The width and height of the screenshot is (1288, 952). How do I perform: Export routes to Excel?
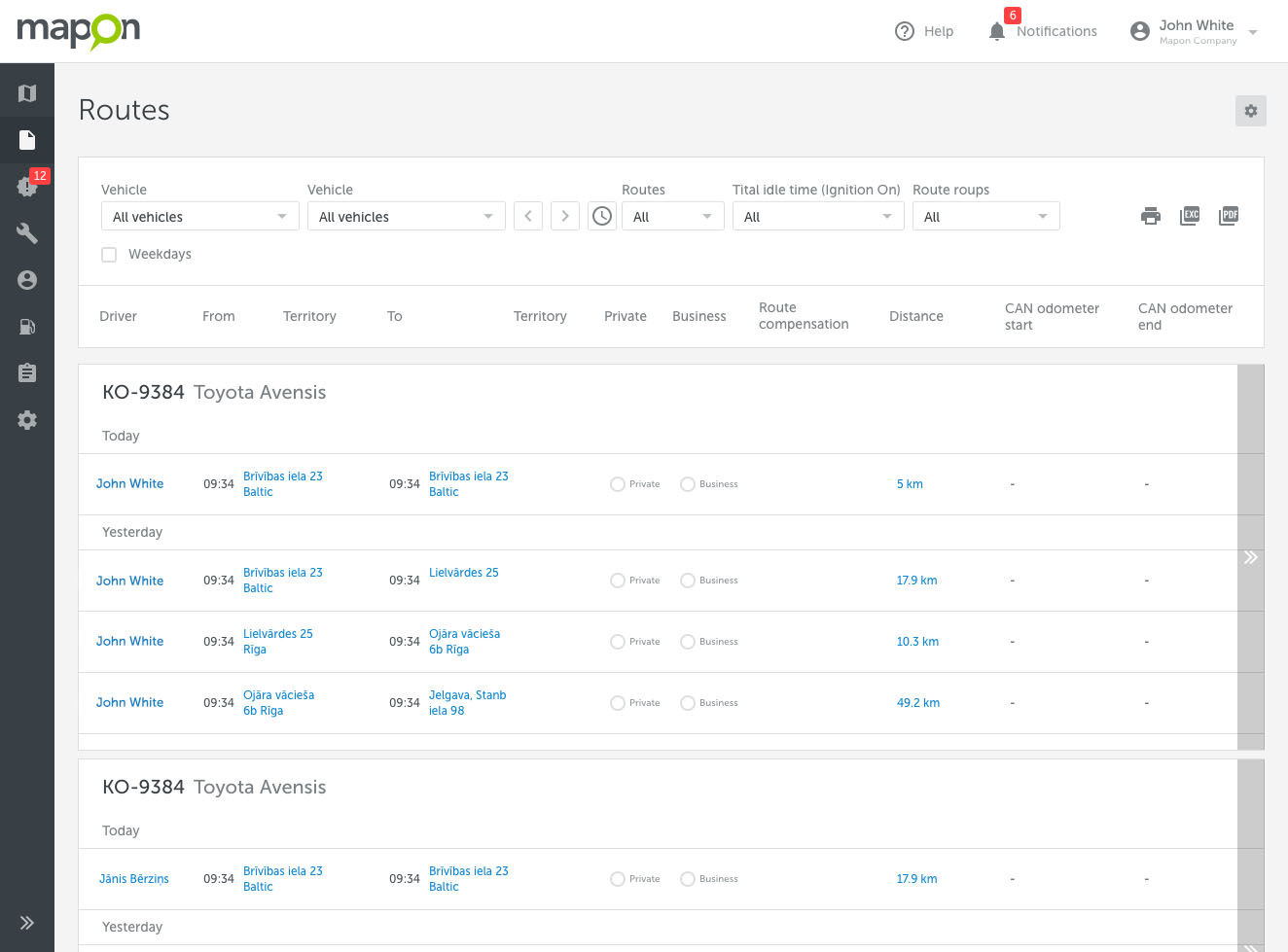tap(1190, 216)
